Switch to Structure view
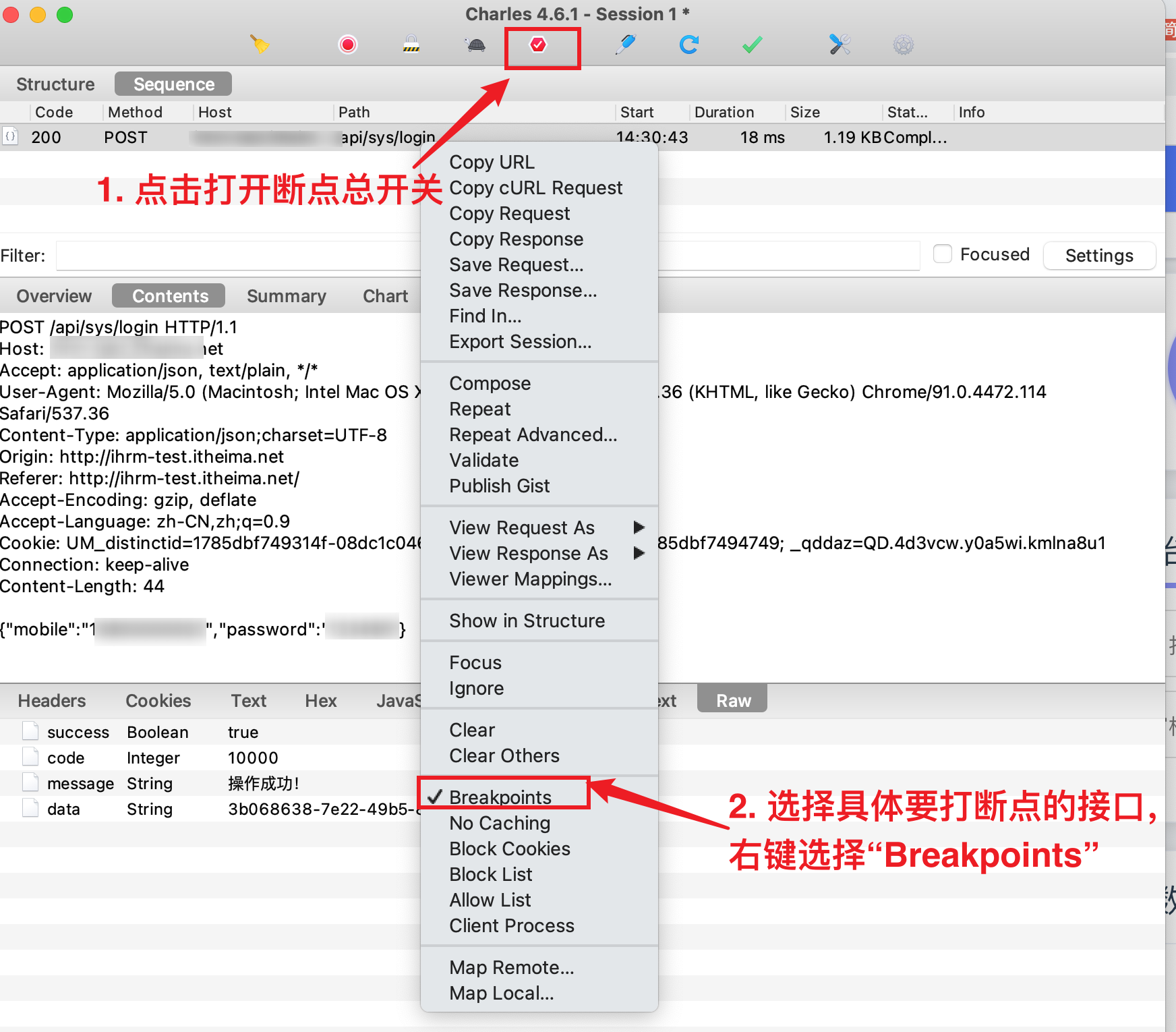Image resolution: width=1176 pixels, height=1032 pixels. pos(55,84)
